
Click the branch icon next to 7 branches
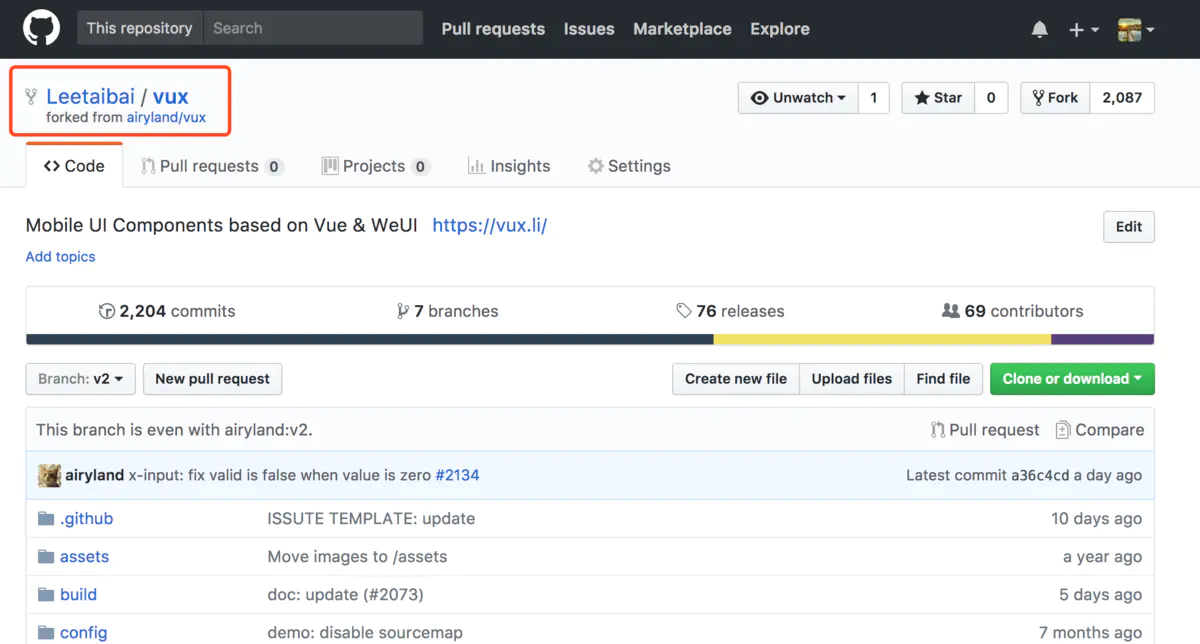pyautogui.click(x=404, y=311)
